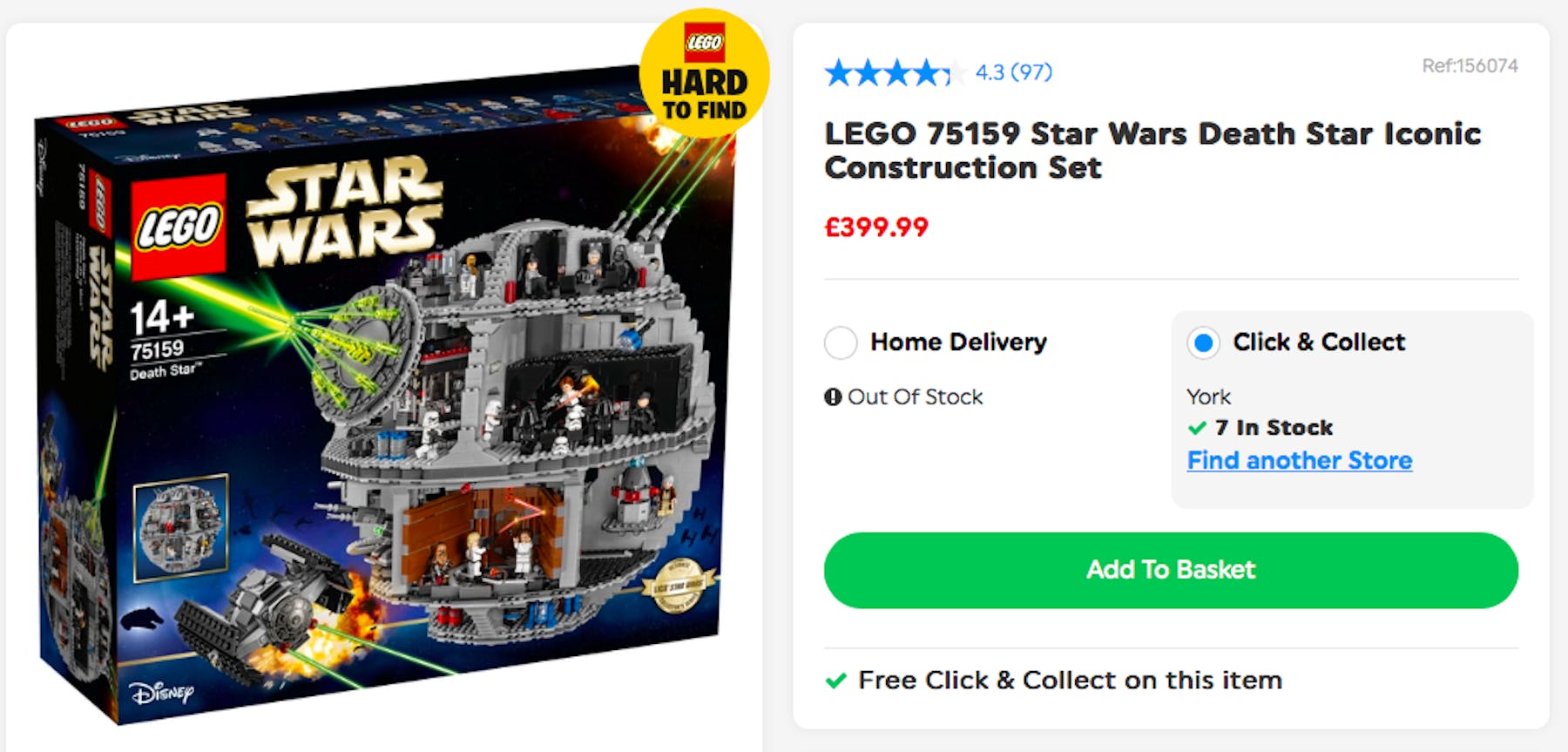The width and height of the screenshot is (1568, 752).
Task: Open the Find another Store link
Action: click(1299, 460)
